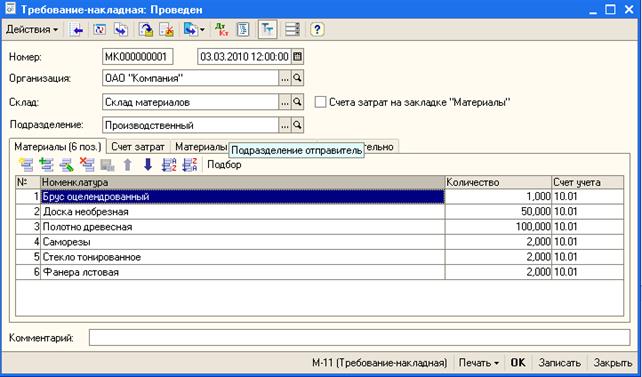
Task: Select the Саморезы row in table
Action: pos(319,242)
